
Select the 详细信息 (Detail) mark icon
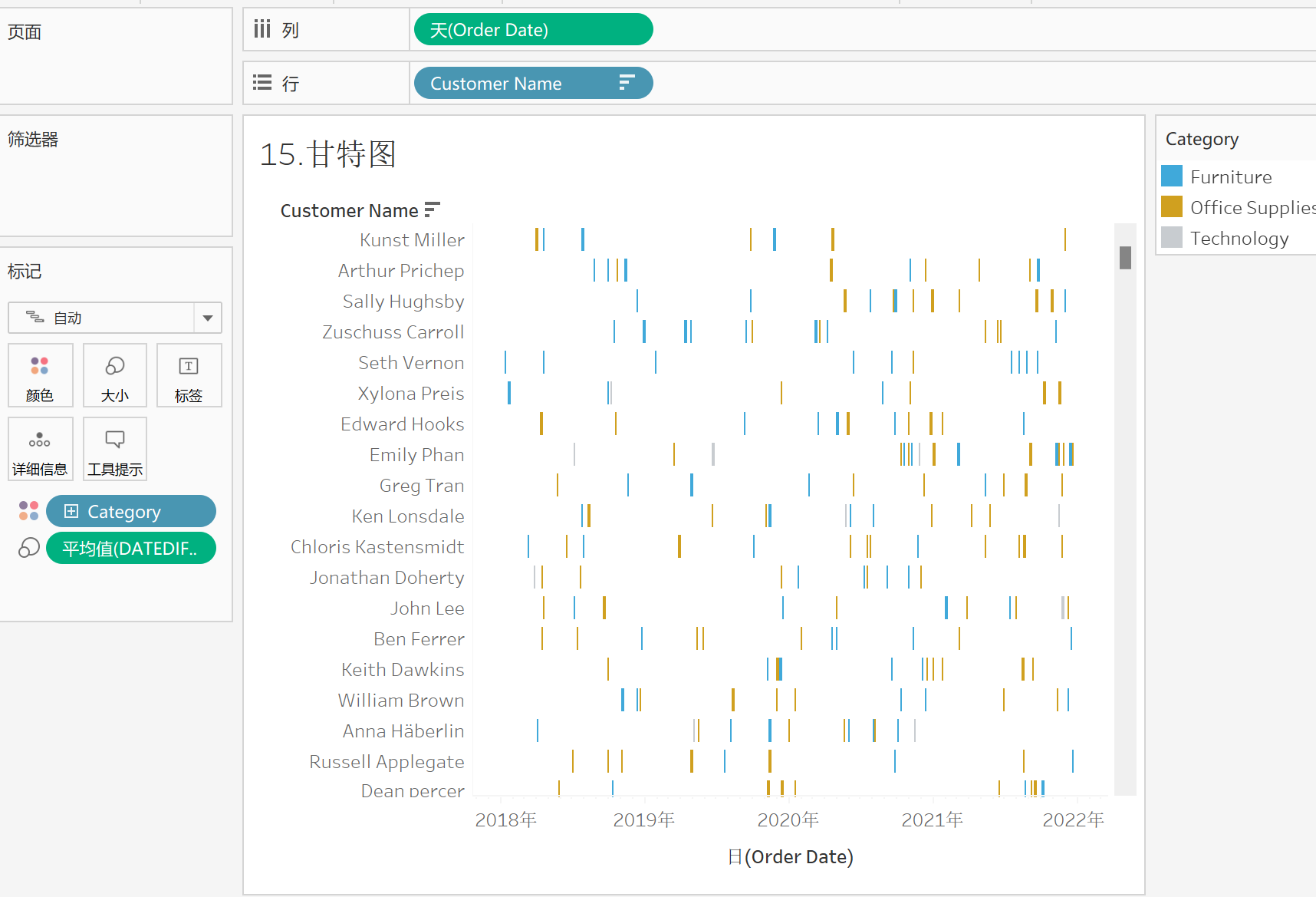tap(40, 449)
